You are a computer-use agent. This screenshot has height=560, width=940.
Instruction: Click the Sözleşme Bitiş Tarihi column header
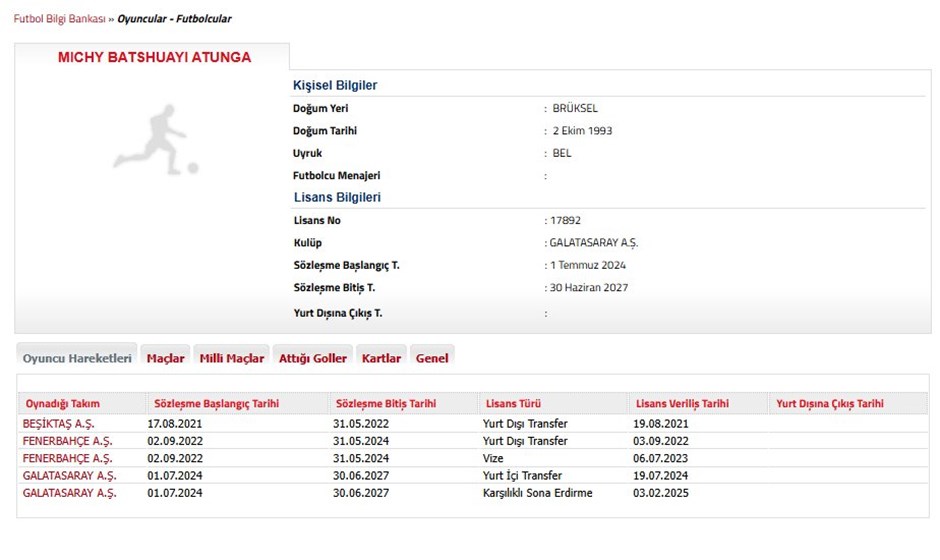386,404
